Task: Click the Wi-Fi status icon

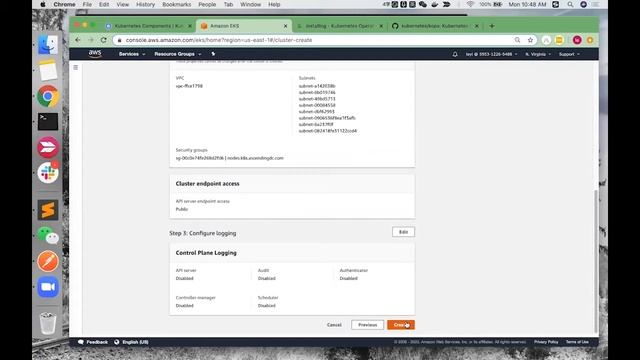Action: coord(470,4)
